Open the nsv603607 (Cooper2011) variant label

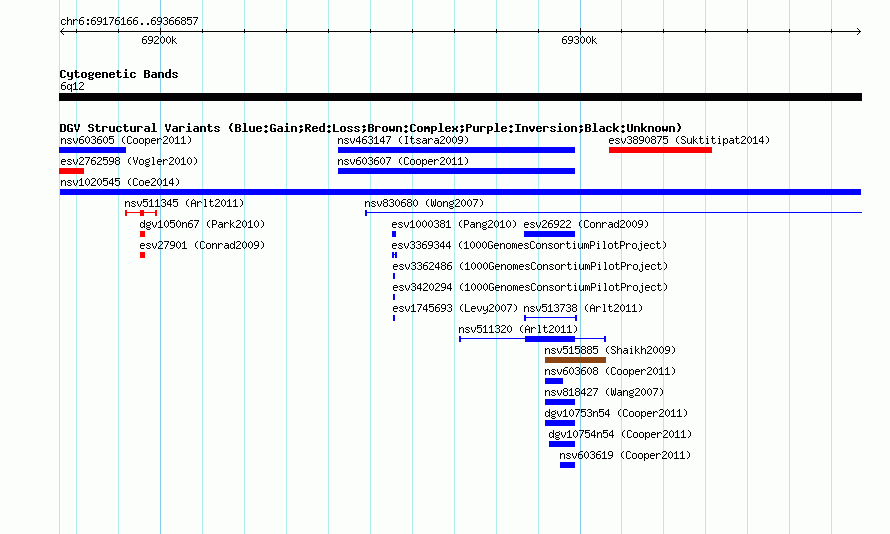coord(403,161)
